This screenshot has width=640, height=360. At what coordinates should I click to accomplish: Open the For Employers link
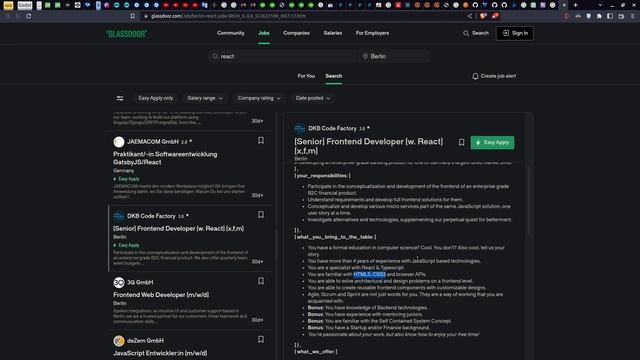[372, 33]
